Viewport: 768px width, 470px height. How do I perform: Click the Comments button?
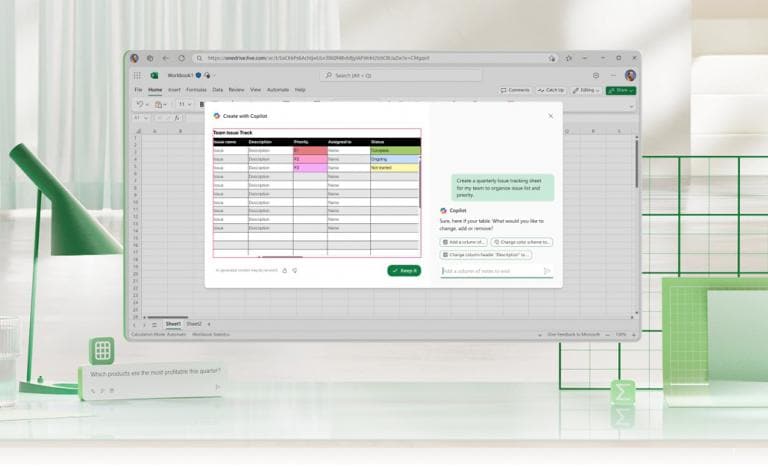tap(515, 90)
